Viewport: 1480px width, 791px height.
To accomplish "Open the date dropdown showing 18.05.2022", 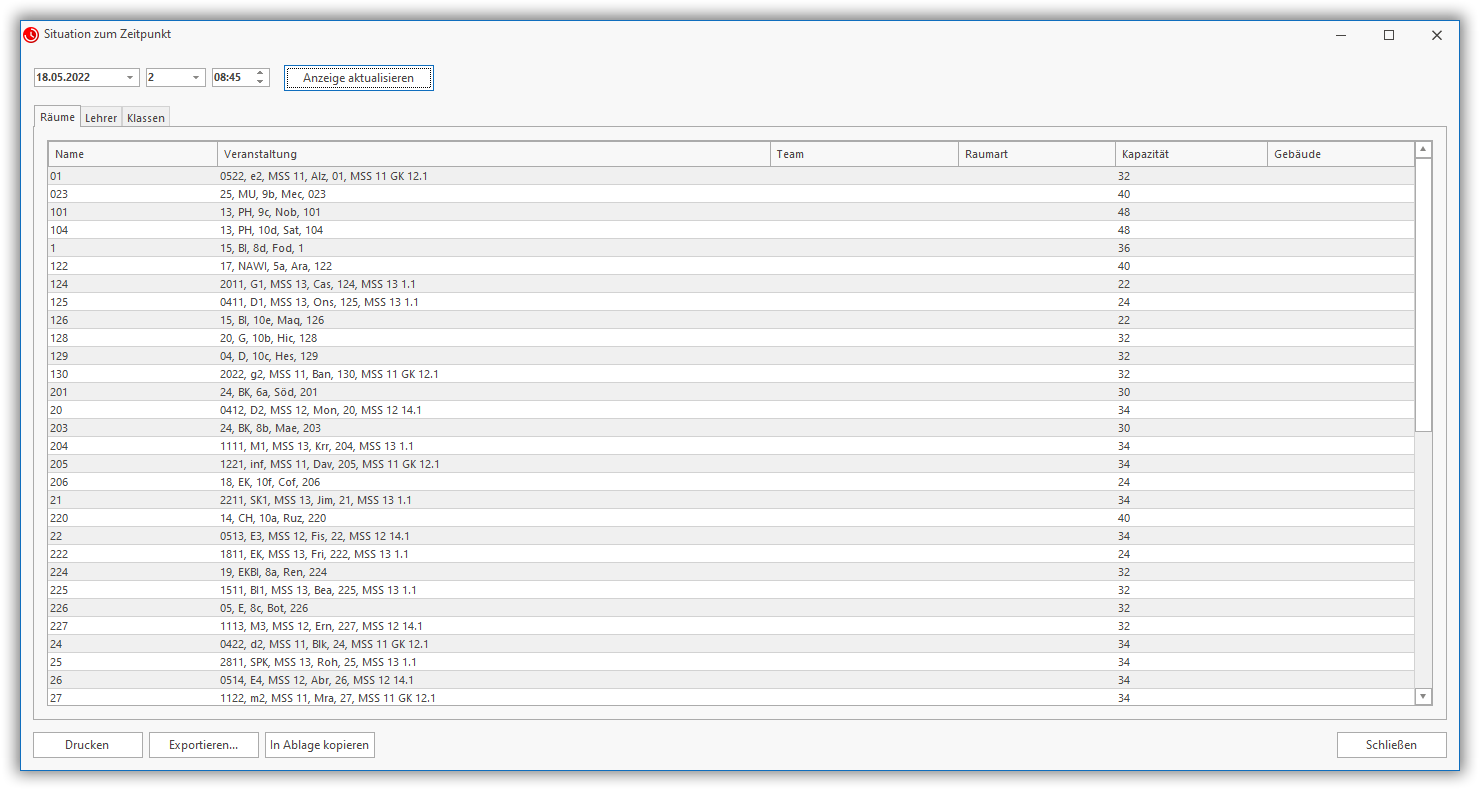I will point(131,78).
